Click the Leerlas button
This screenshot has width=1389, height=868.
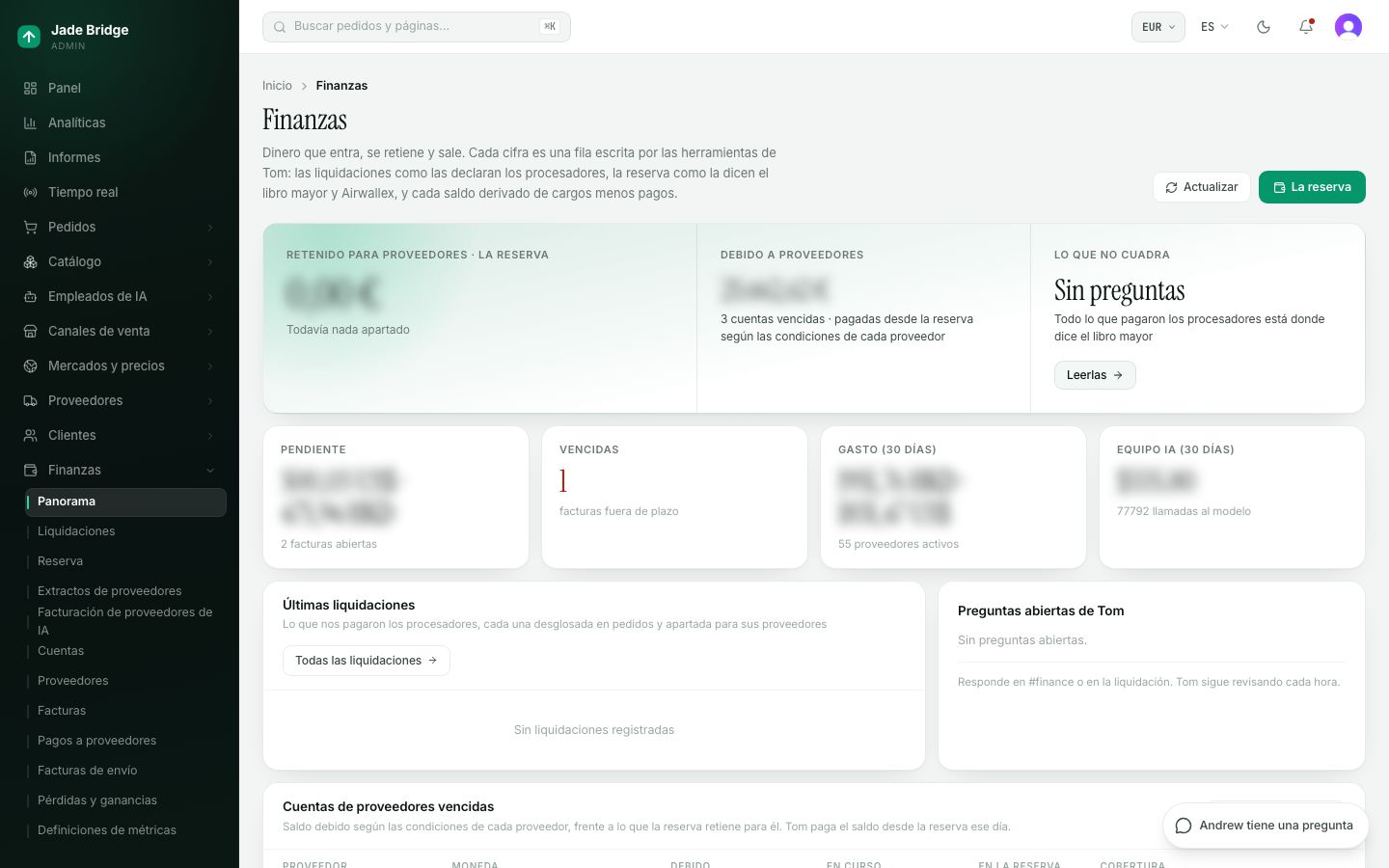coord(1095,375)
